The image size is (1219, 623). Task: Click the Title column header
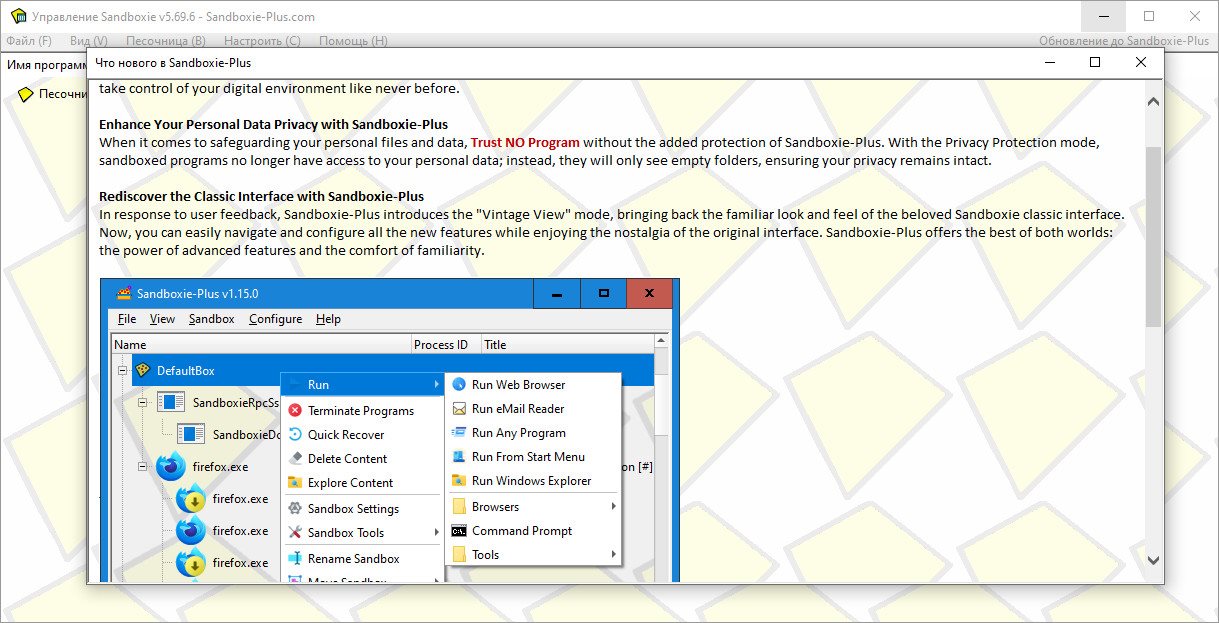[567, 344]
